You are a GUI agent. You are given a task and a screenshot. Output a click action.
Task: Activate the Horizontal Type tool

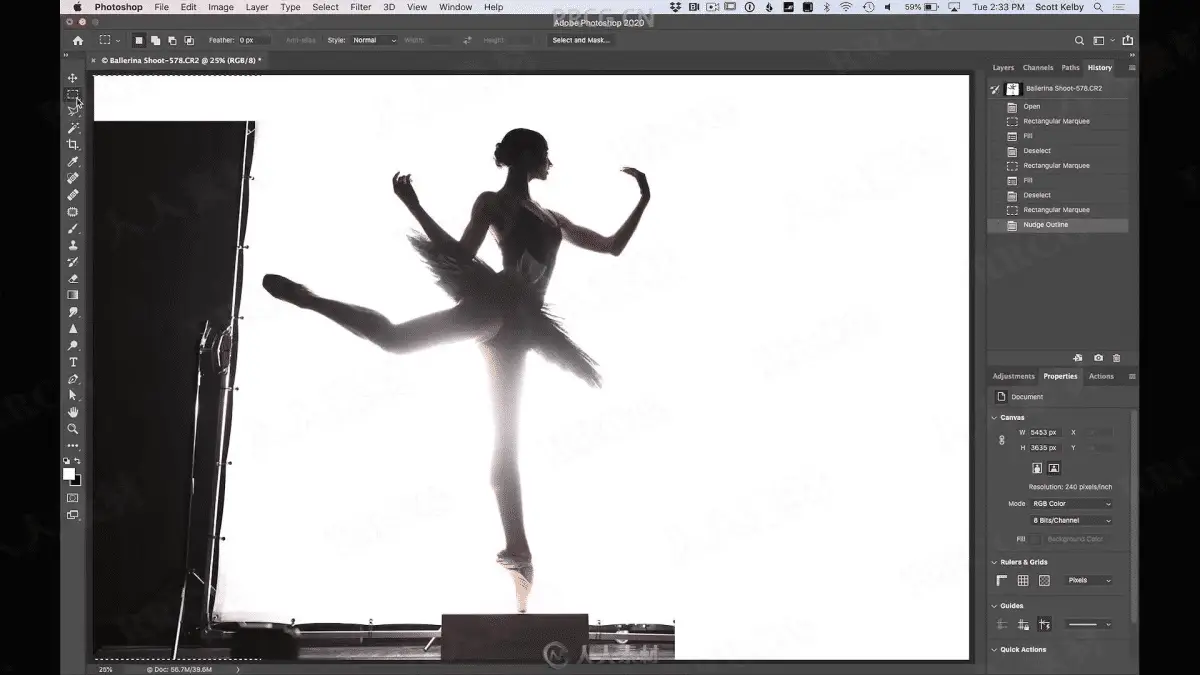pyautogui.click(x=73, y=362)
